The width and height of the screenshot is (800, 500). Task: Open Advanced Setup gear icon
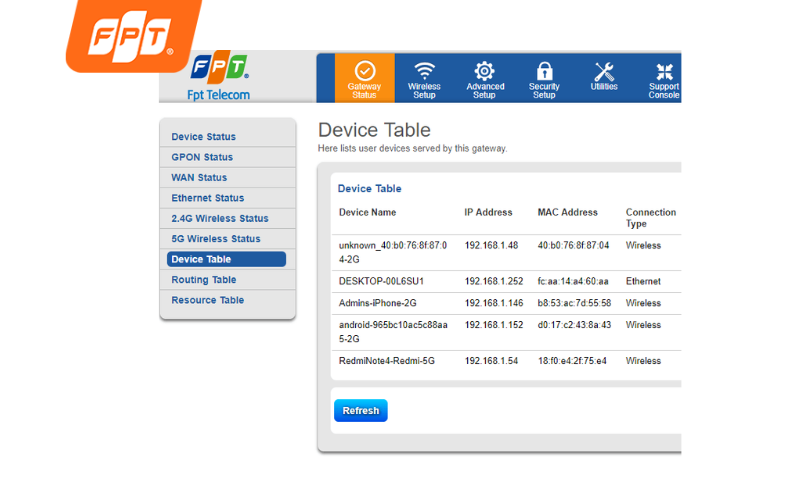tap(484, 71)
